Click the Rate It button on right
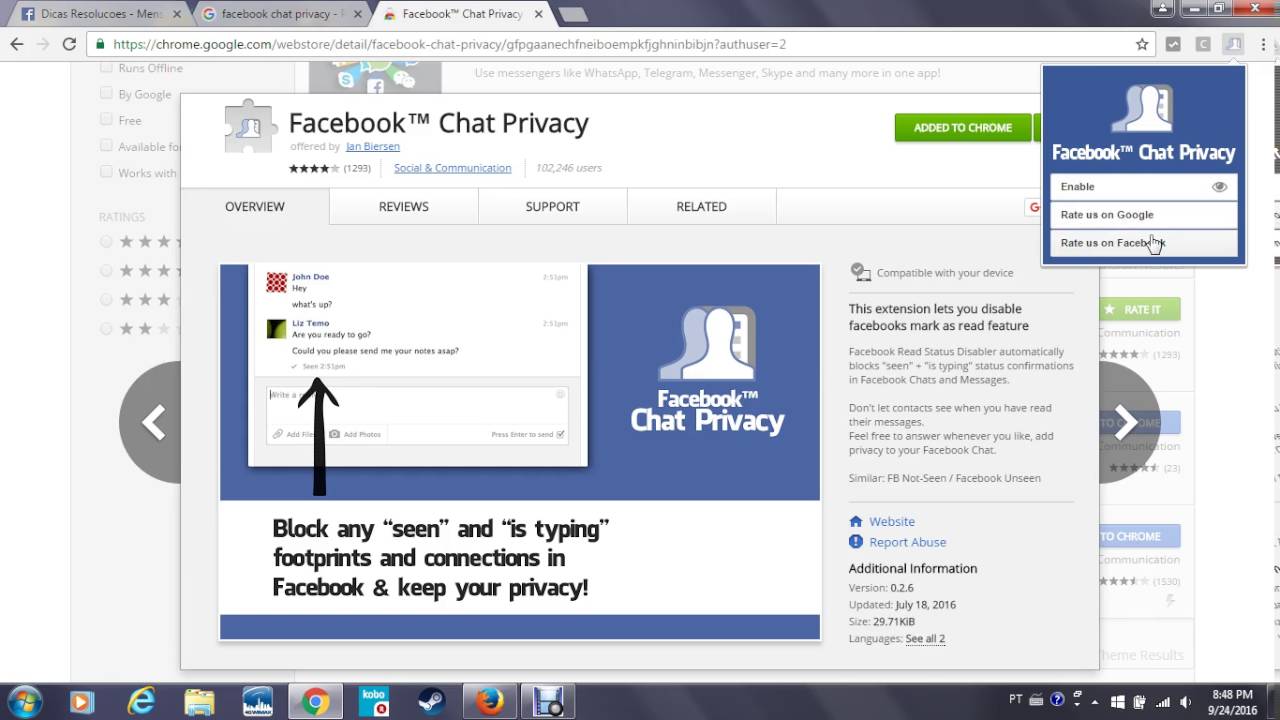This screenshot has width=1280, height=720. (1140, 310)
